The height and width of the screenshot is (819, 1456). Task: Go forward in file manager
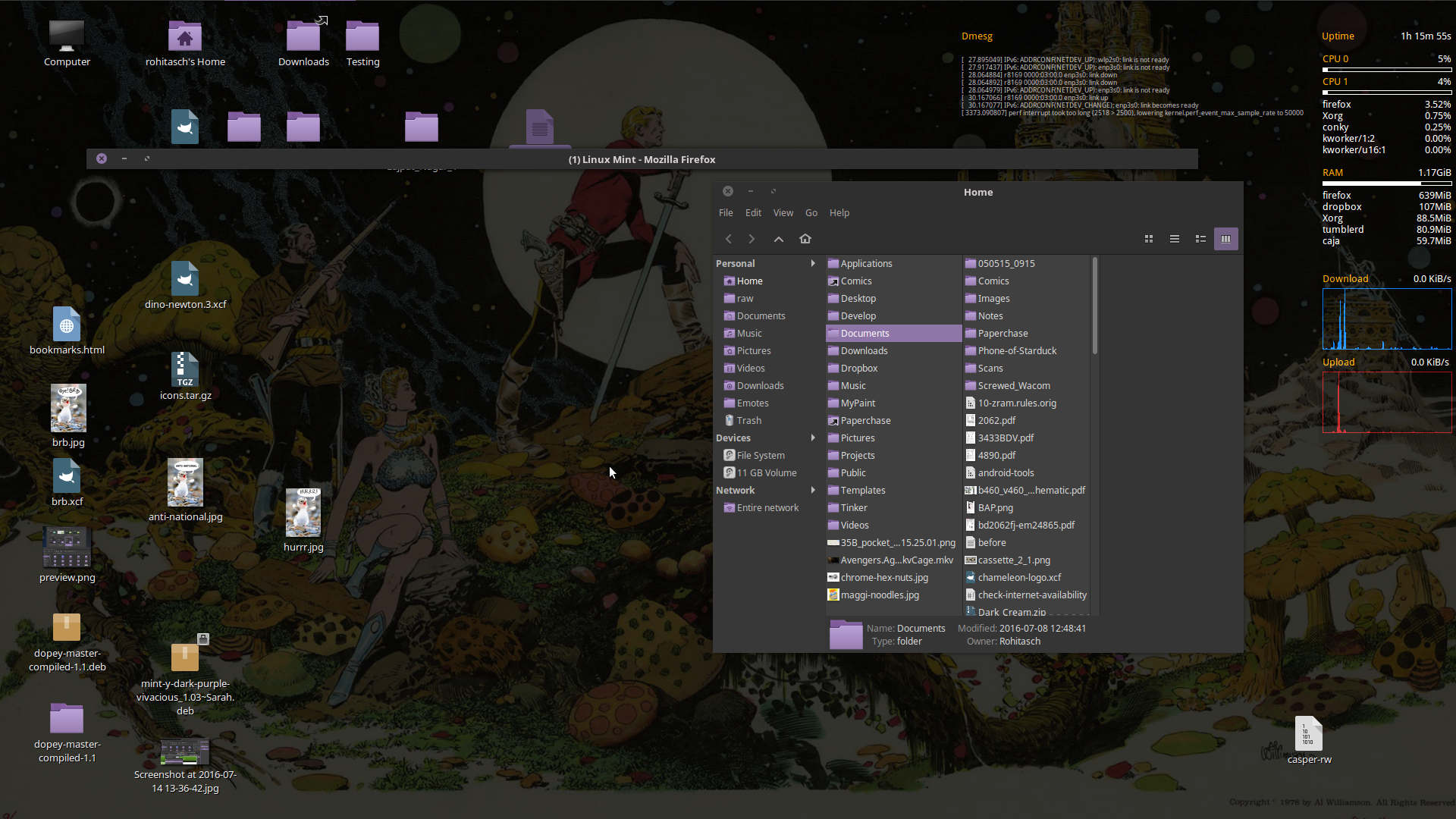[x=752, y=239]
